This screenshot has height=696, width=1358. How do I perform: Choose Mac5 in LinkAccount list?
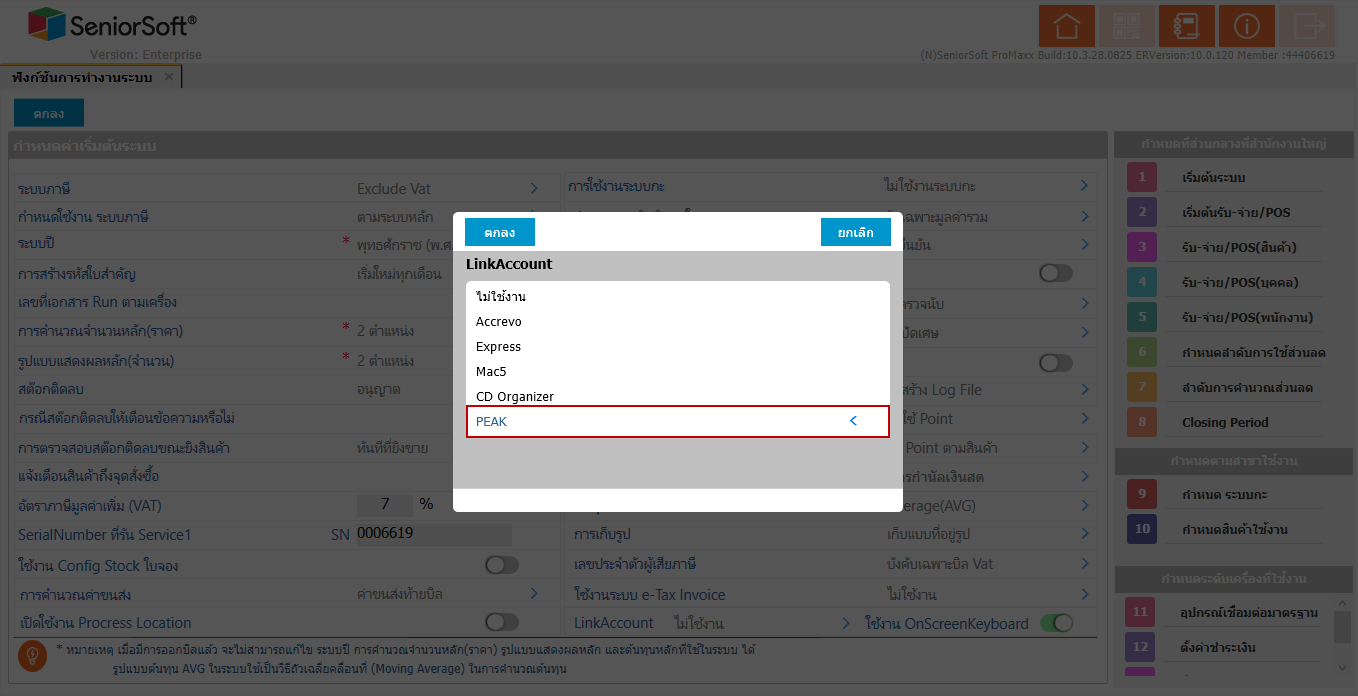tap(678, 372)
